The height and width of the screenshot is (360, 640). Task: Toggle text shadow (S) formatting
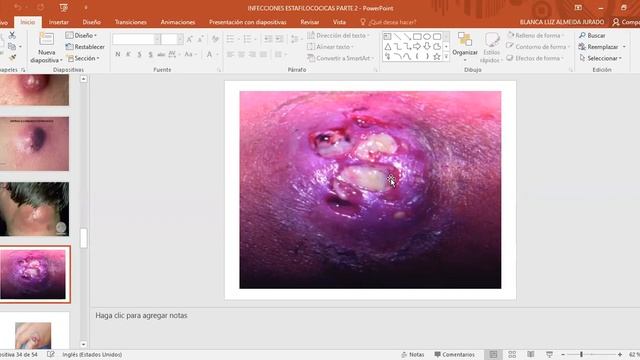[151, 54]
